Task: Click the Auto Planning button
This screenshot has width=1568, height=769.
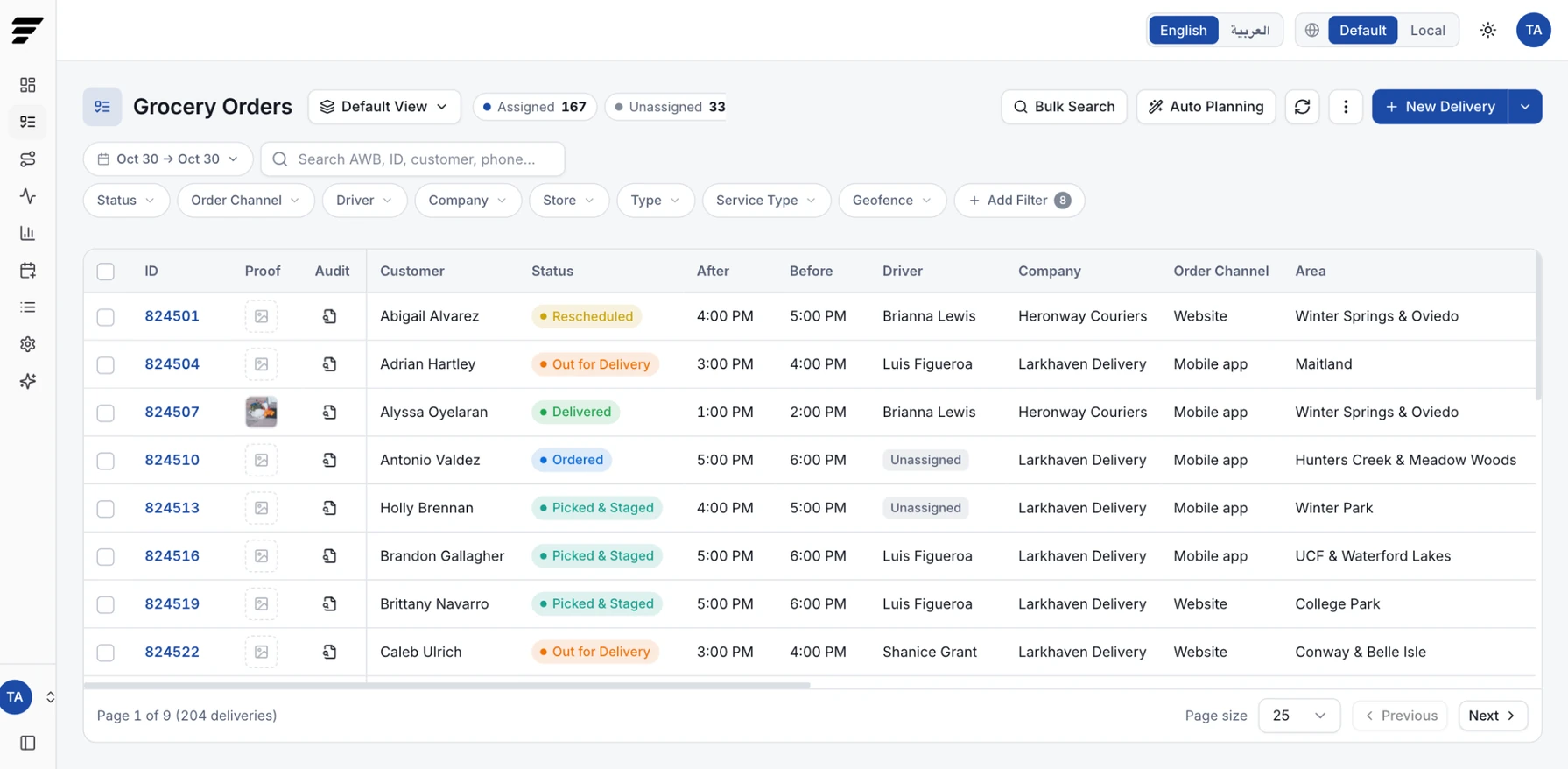Action: [x=1206, y=107]
